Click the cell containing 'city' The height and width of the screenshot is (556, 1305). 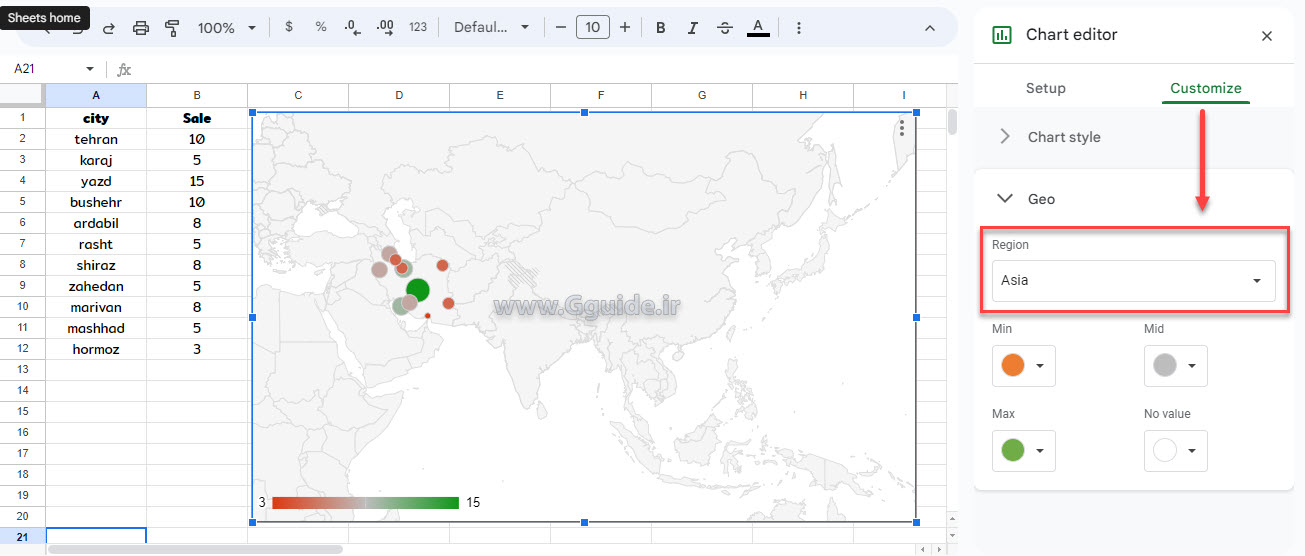[x=96, y=118]
